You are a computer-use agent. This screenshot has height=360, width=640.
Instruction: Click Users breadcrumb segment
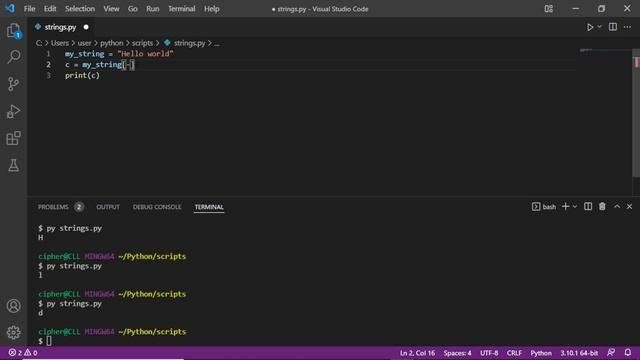pyautogui.click(x=60, y=43)
